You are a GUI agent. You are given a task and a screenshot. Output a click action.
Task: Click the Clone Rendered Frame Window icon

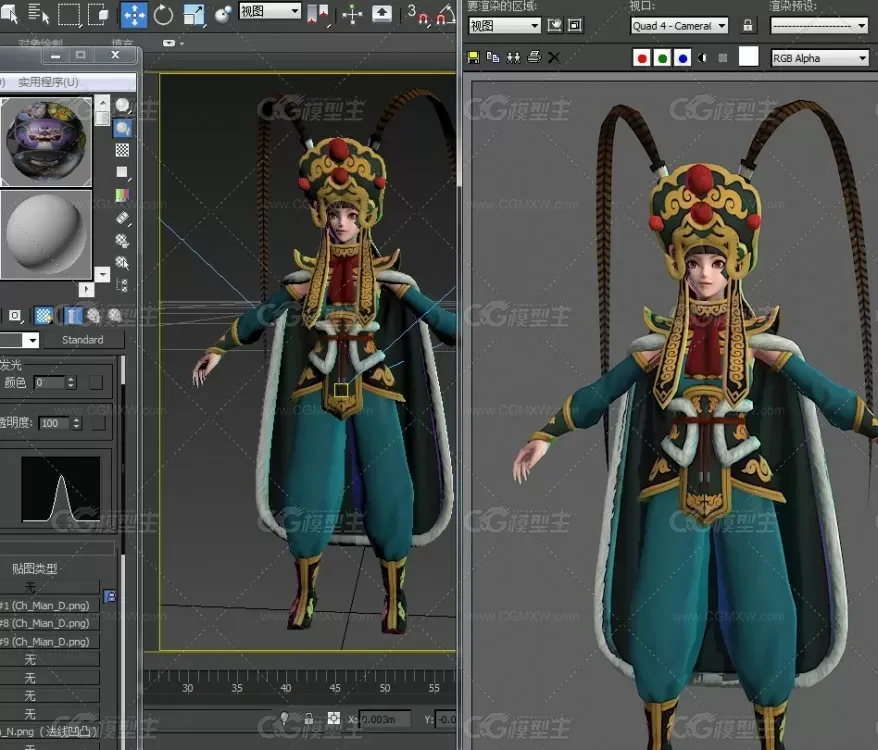coord(513,57)
